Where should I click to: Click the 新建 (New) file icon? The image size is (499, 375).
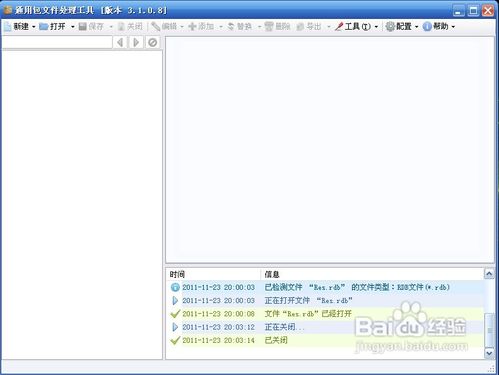tap(7, 27)
